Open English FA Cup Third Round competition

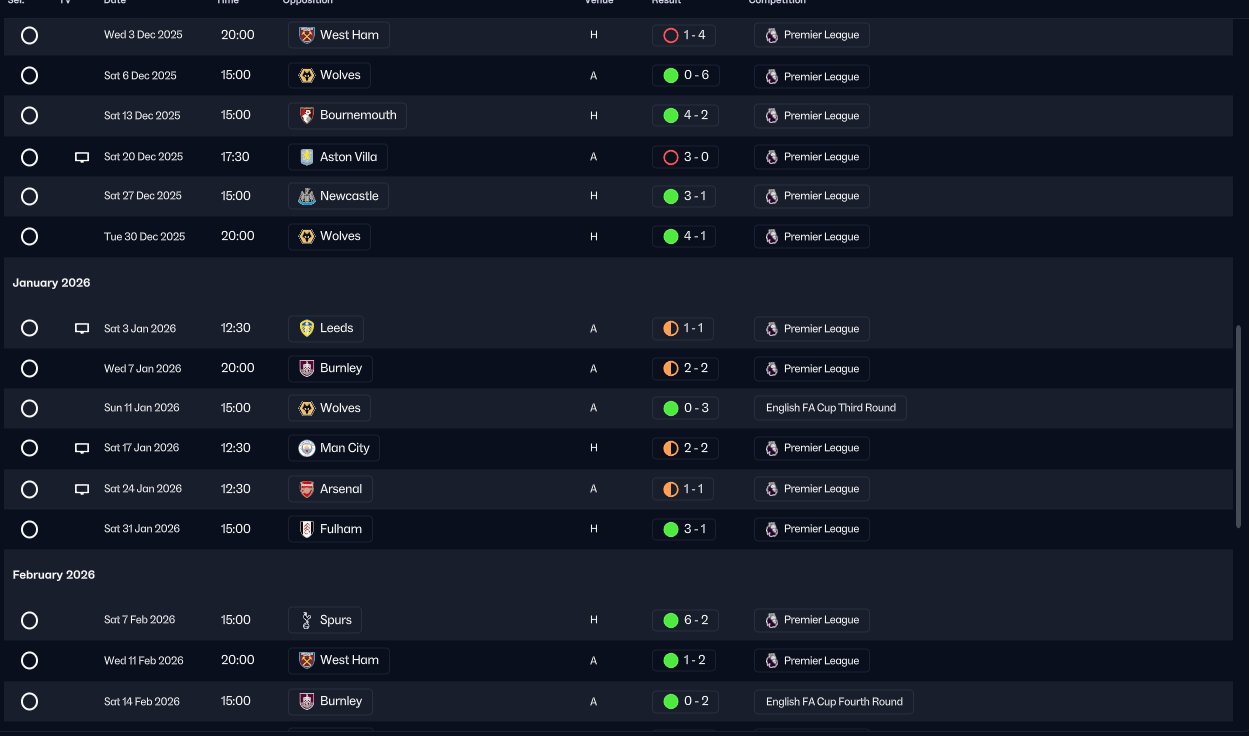[x=830, y=408]
